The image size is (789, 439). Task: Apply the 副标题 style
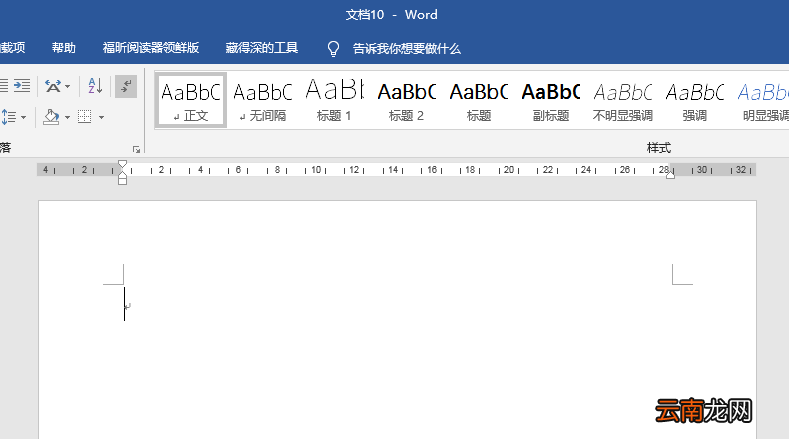(x=551, y=101)
